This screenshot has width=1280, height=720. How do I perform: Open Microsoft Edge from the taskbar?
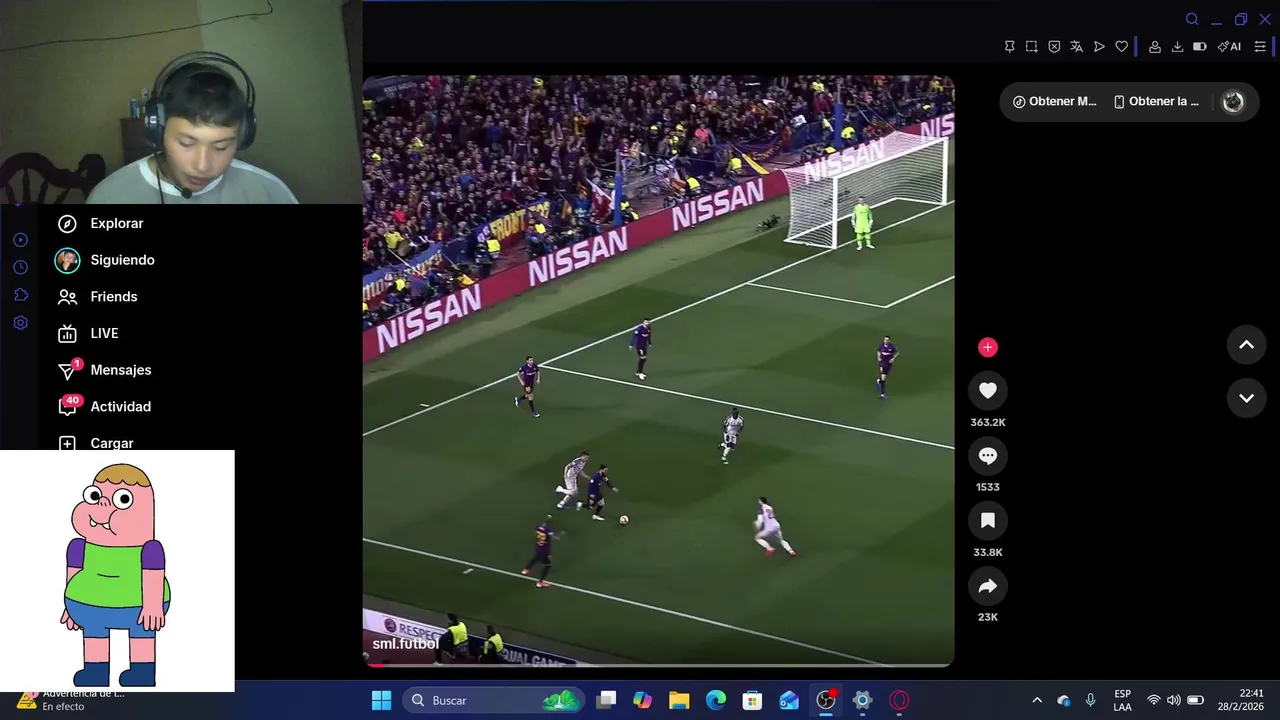tap(716, 700)
